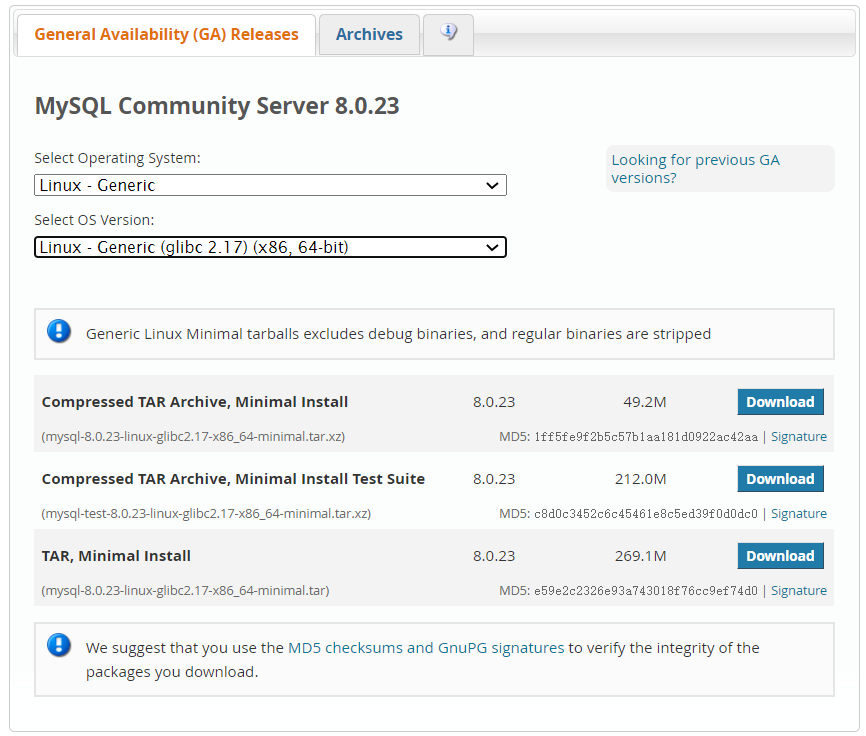Click the TAR, Minimal Install title
The height and width of the screenshot is (736, 866).
point(117,556)
